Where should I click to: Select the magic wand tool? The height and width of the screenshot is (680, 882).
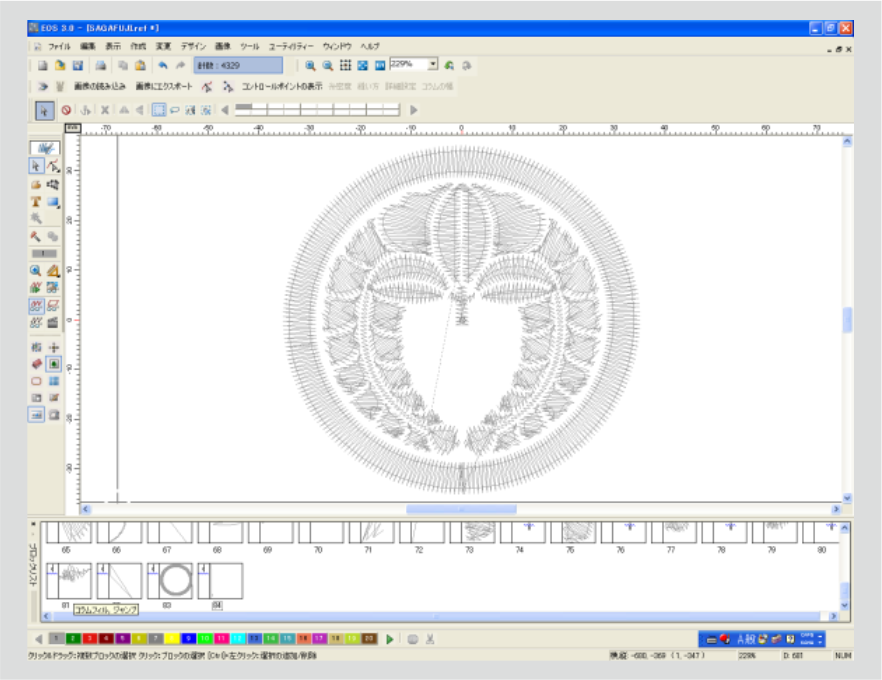click(x=35, y=218)
